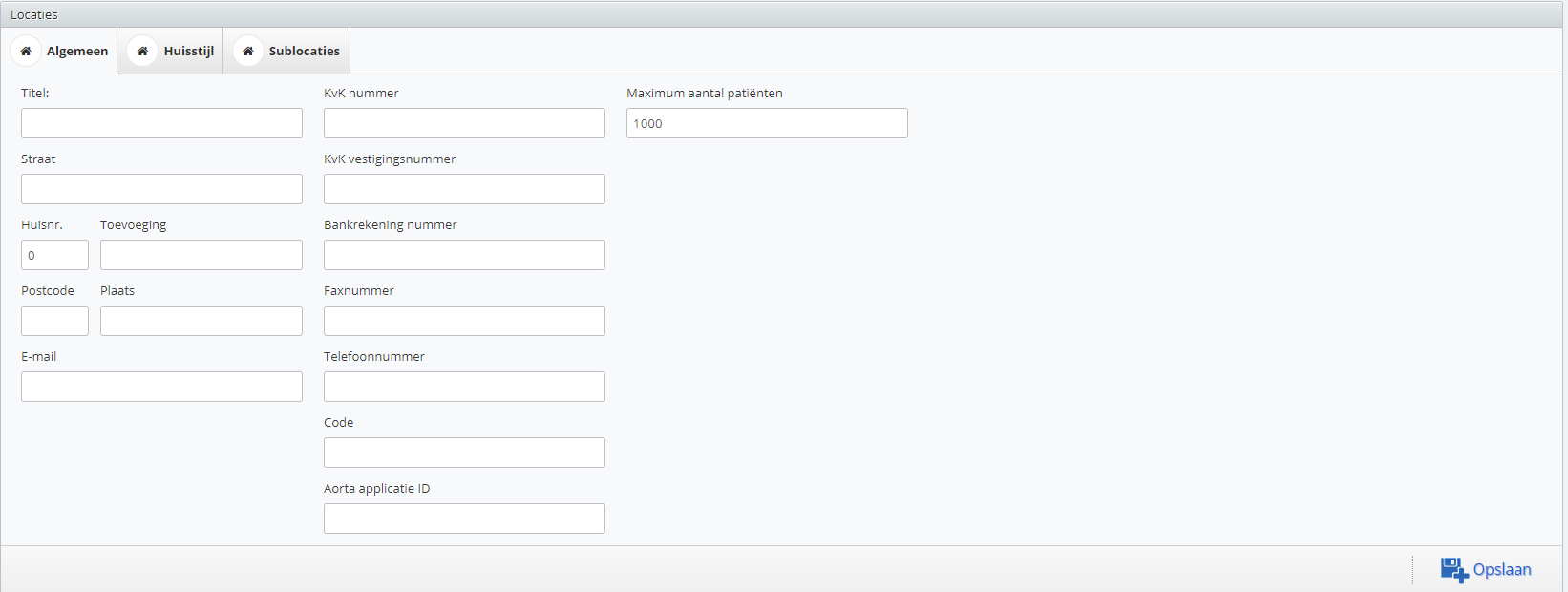Viewport: 1568px width, 592px height.
Task: Click the Plaats input field
Action: click(201, 321)
